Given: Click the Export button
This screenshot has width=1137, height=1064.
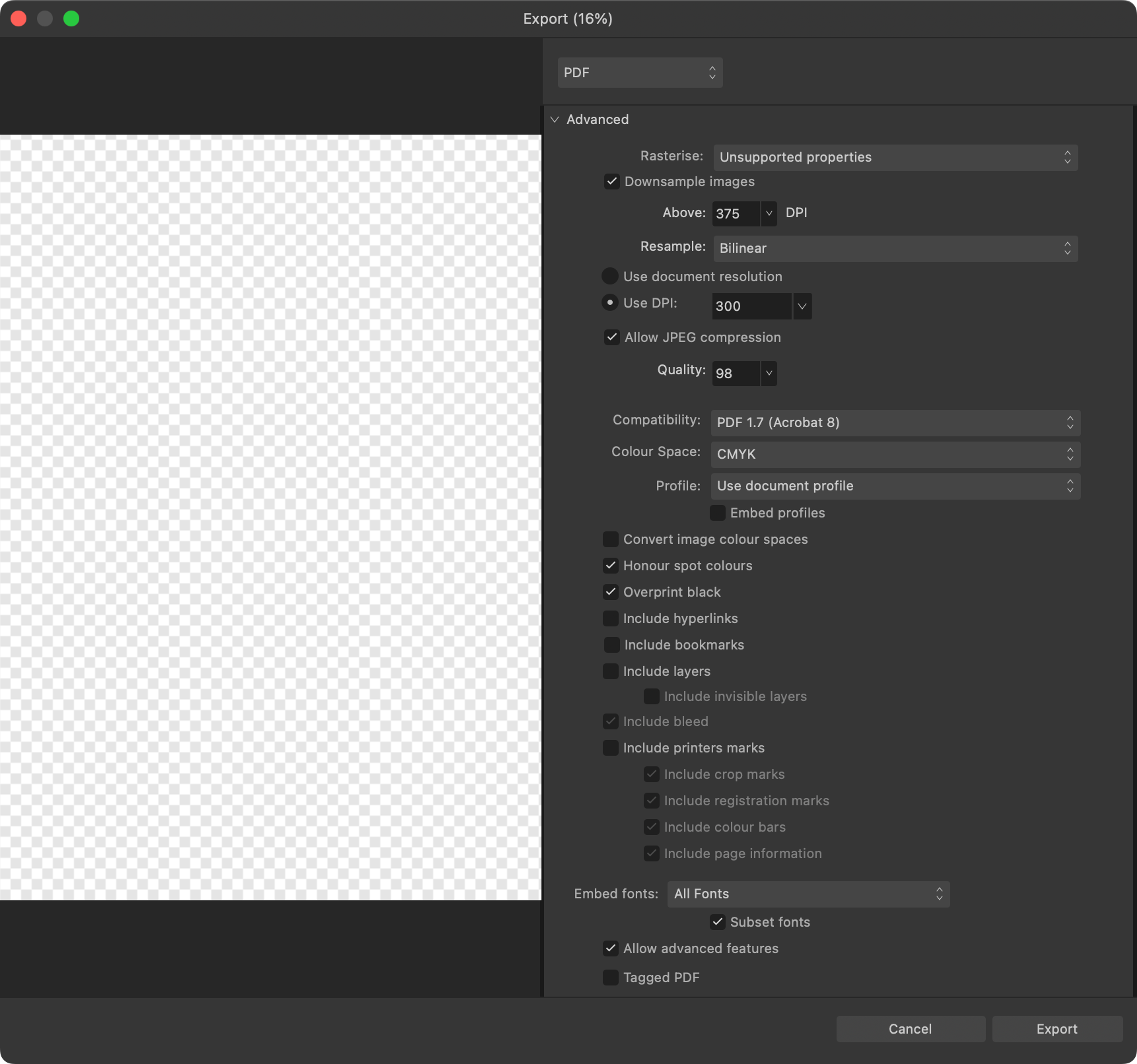Looking at the screenshot, I should pyautogui.click(x=1057, y=1029).
